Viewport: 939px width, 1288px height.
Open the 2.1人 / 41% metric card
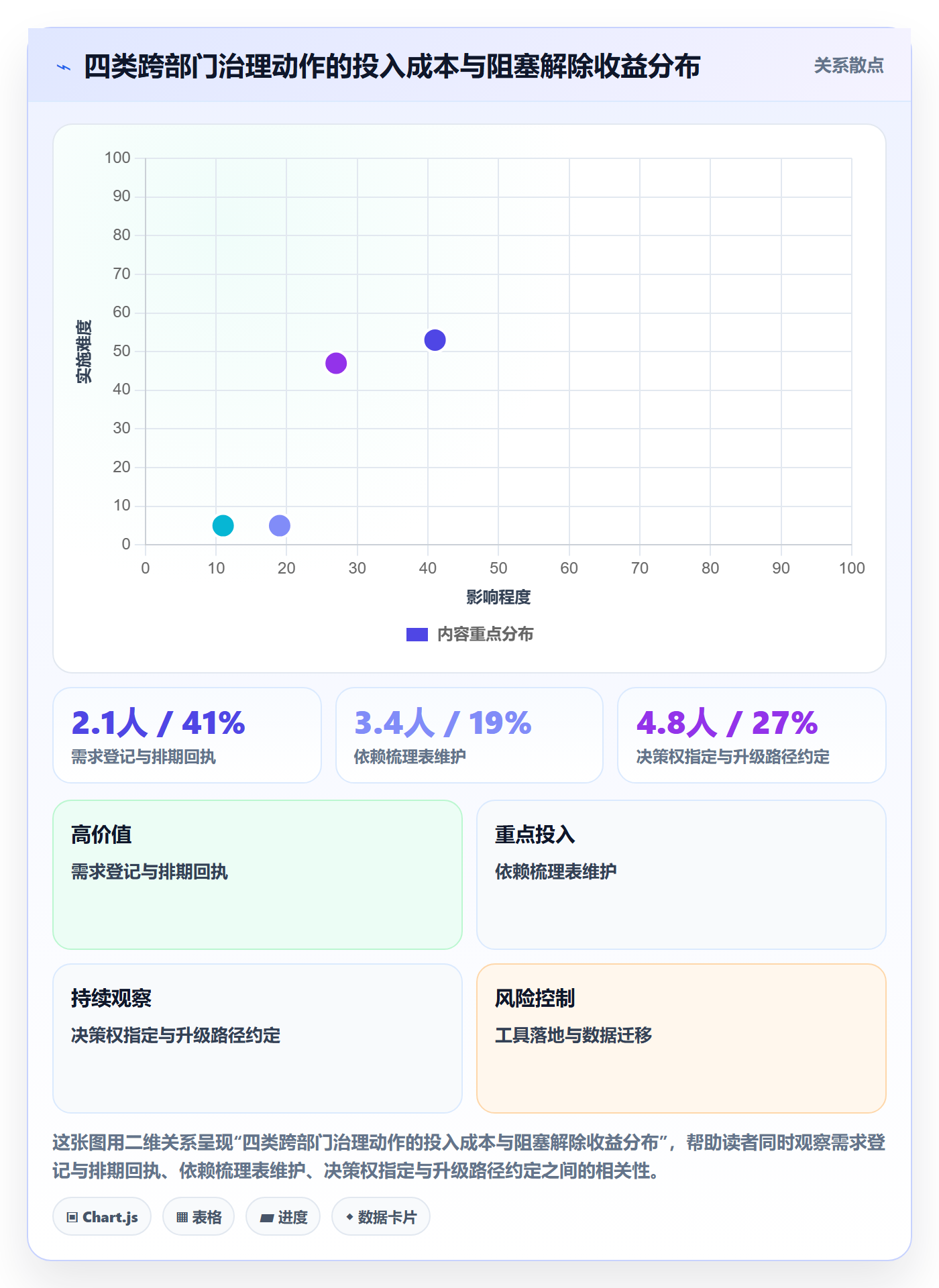pos(187,735)
